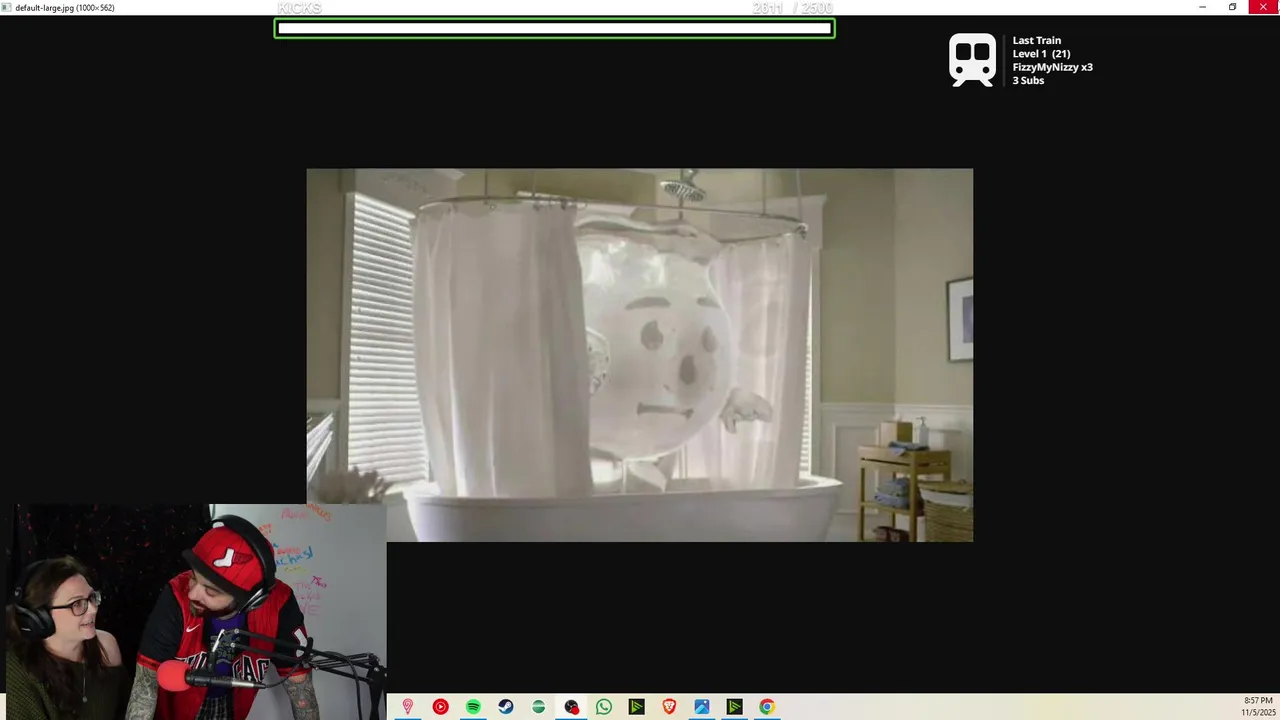Screen dimensions: 1280x720
Task: Open the green arrow app beside WhatsApp
Action: click(636, 707)
